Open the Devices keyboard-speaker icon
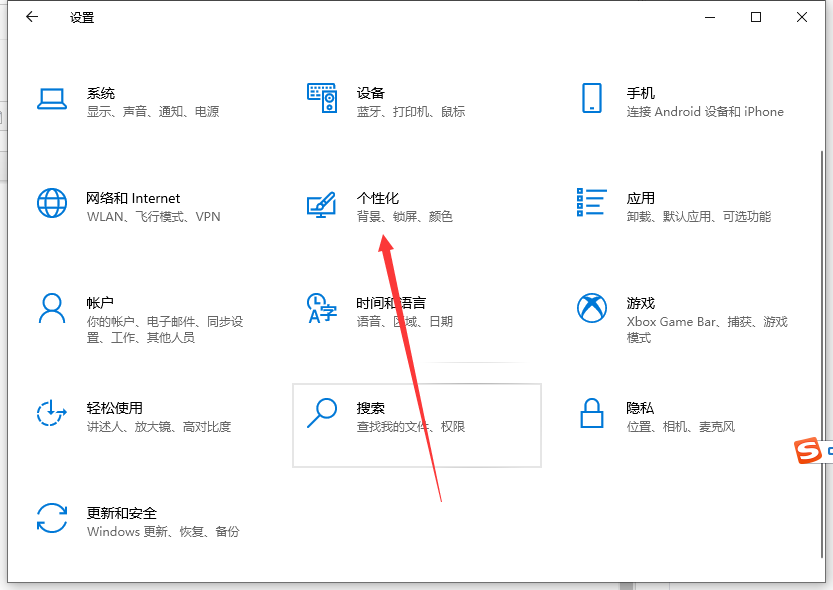833x590 pixels. point(321,98)
